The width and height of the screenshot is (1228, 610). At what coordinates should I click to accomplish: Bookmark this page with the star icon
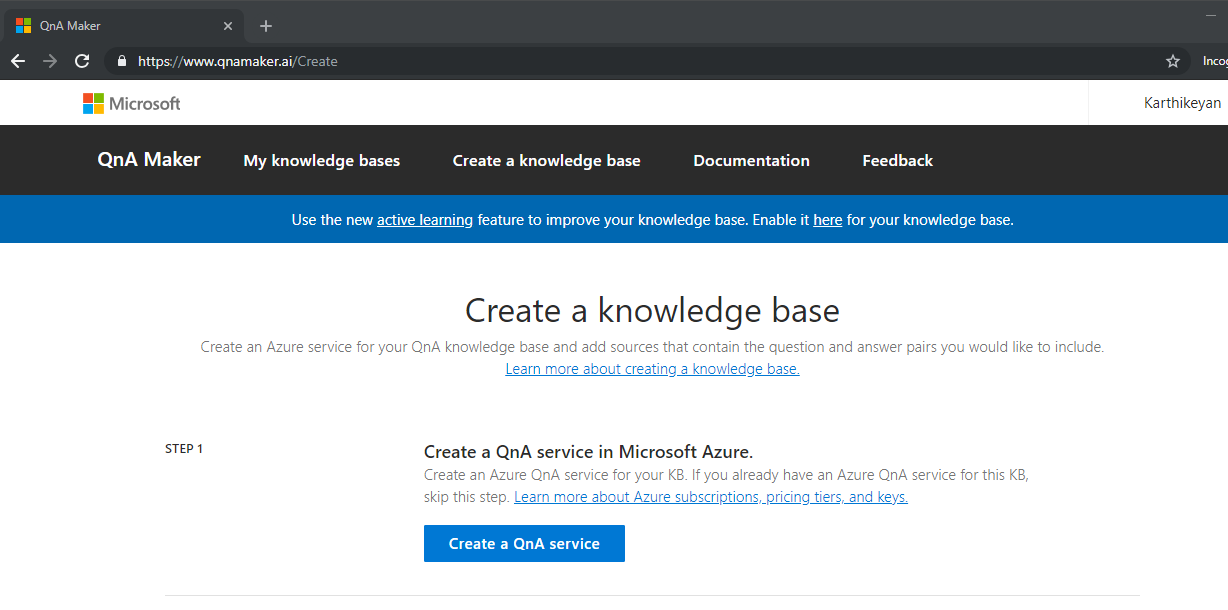[1173, 61]
